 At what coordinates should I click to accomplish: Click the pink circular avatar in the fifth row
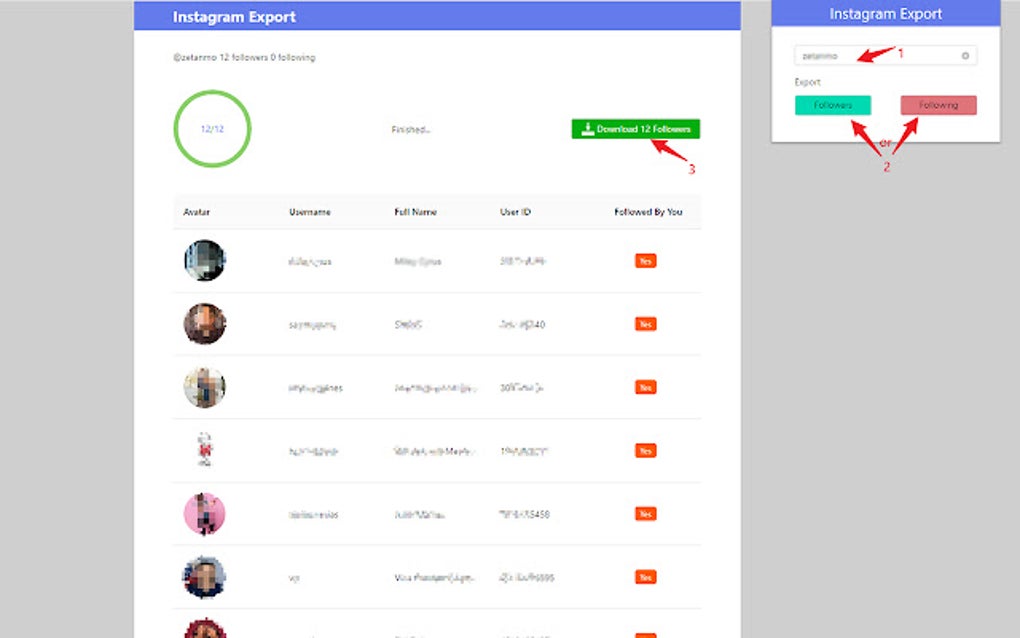click(204, 513)
